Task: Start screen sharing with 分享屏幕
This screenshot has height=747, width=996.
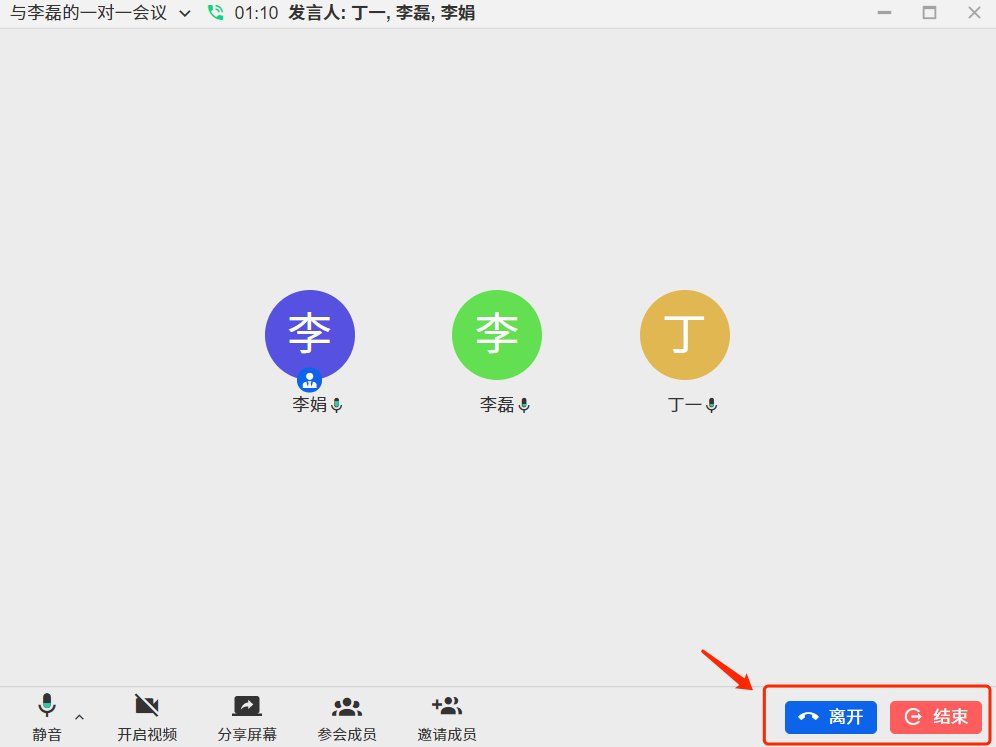Action: (247, 718)
